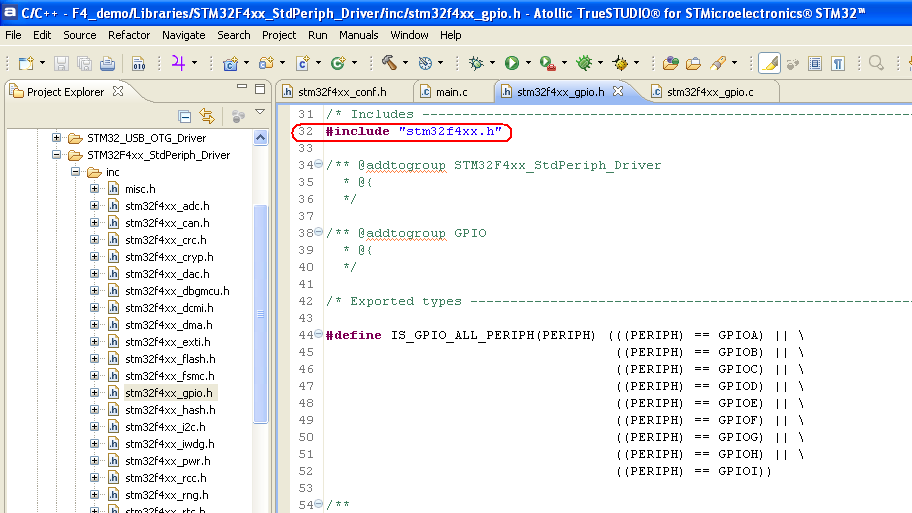Click Project Explorer scrollbar up arrow

(261, 138)
